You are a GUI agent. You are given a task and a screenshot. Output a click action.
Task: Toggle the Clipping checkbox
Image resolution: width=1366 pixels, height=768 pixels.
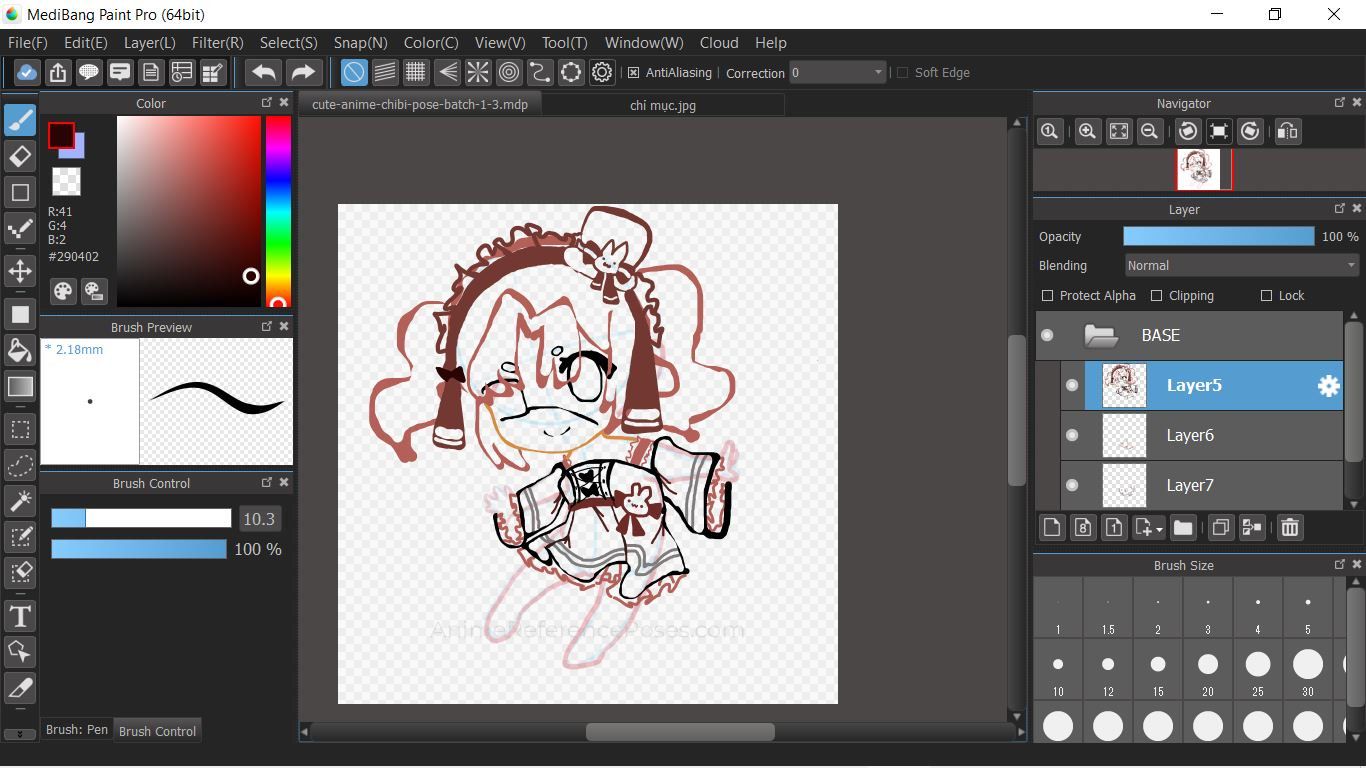[x=1157, y=296]
